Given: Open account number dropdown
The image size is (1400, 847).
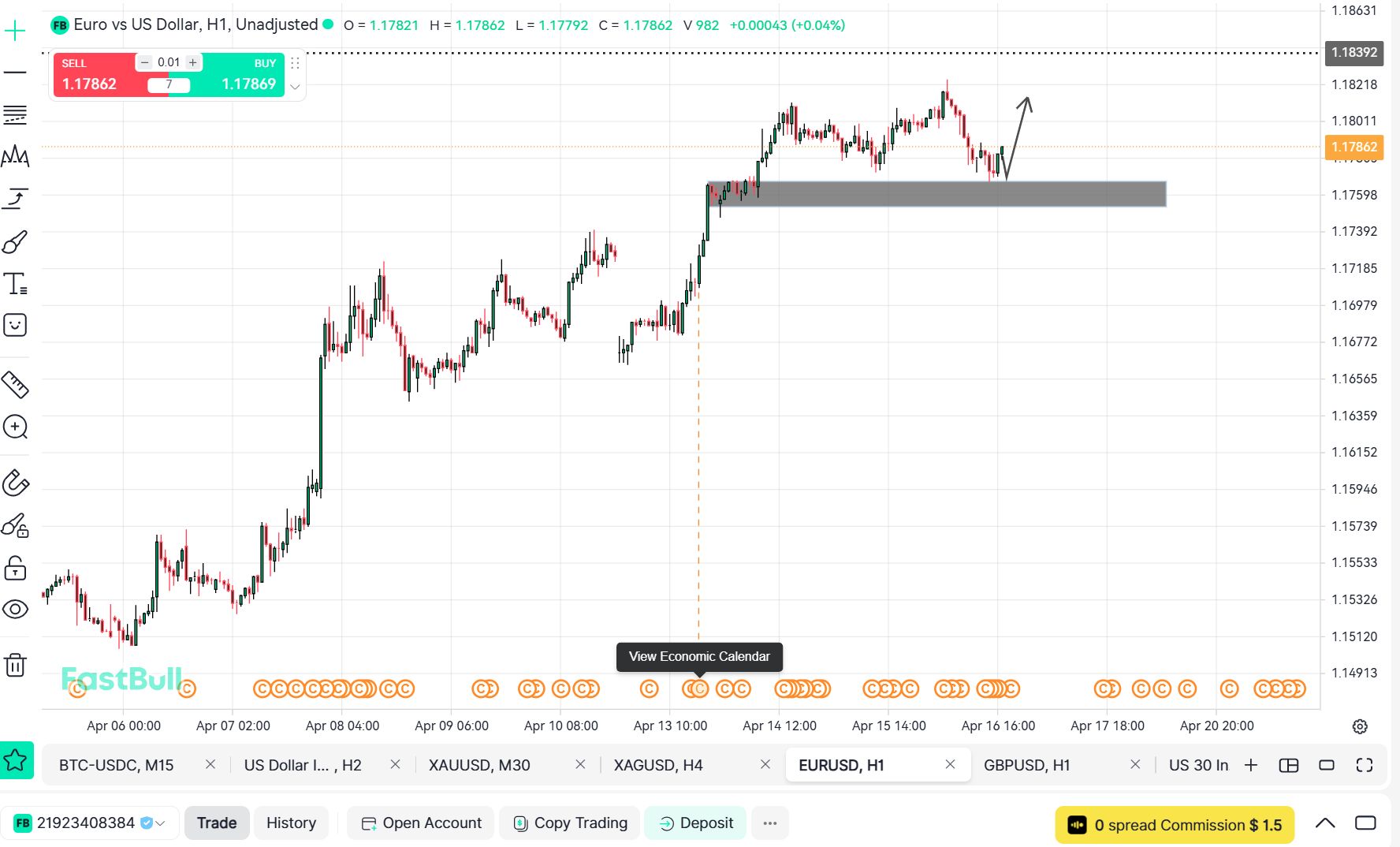Looking at the screenshot, I should coord(161,823).
